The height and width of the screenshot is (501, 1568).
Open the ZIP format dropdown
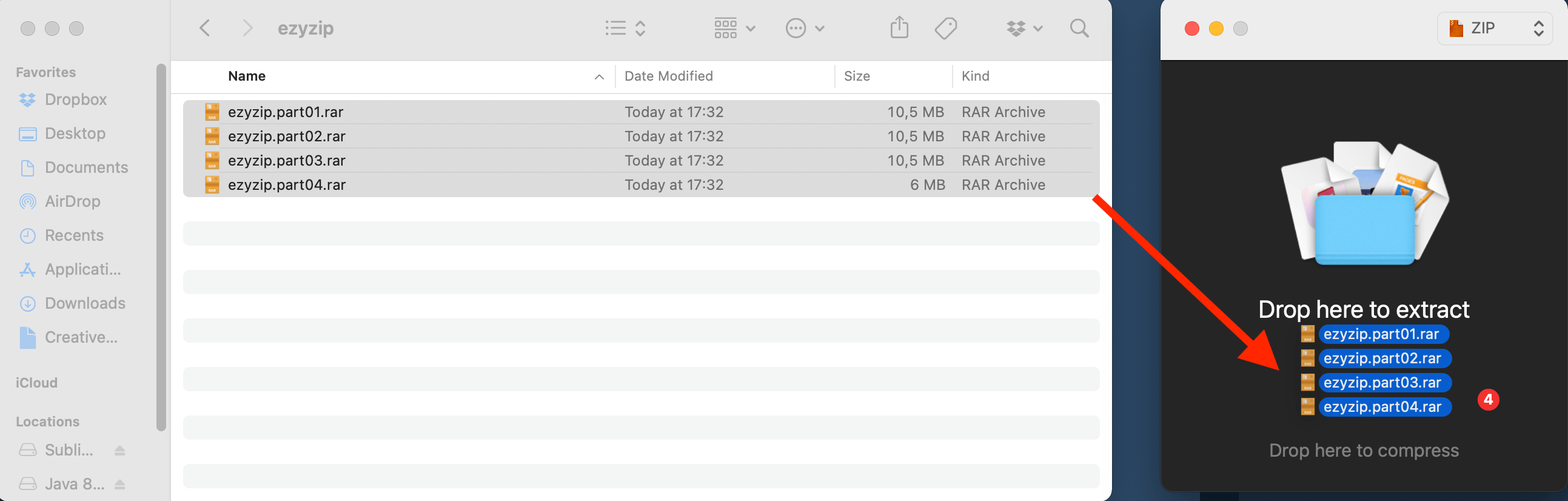[x=1495, y=28]
